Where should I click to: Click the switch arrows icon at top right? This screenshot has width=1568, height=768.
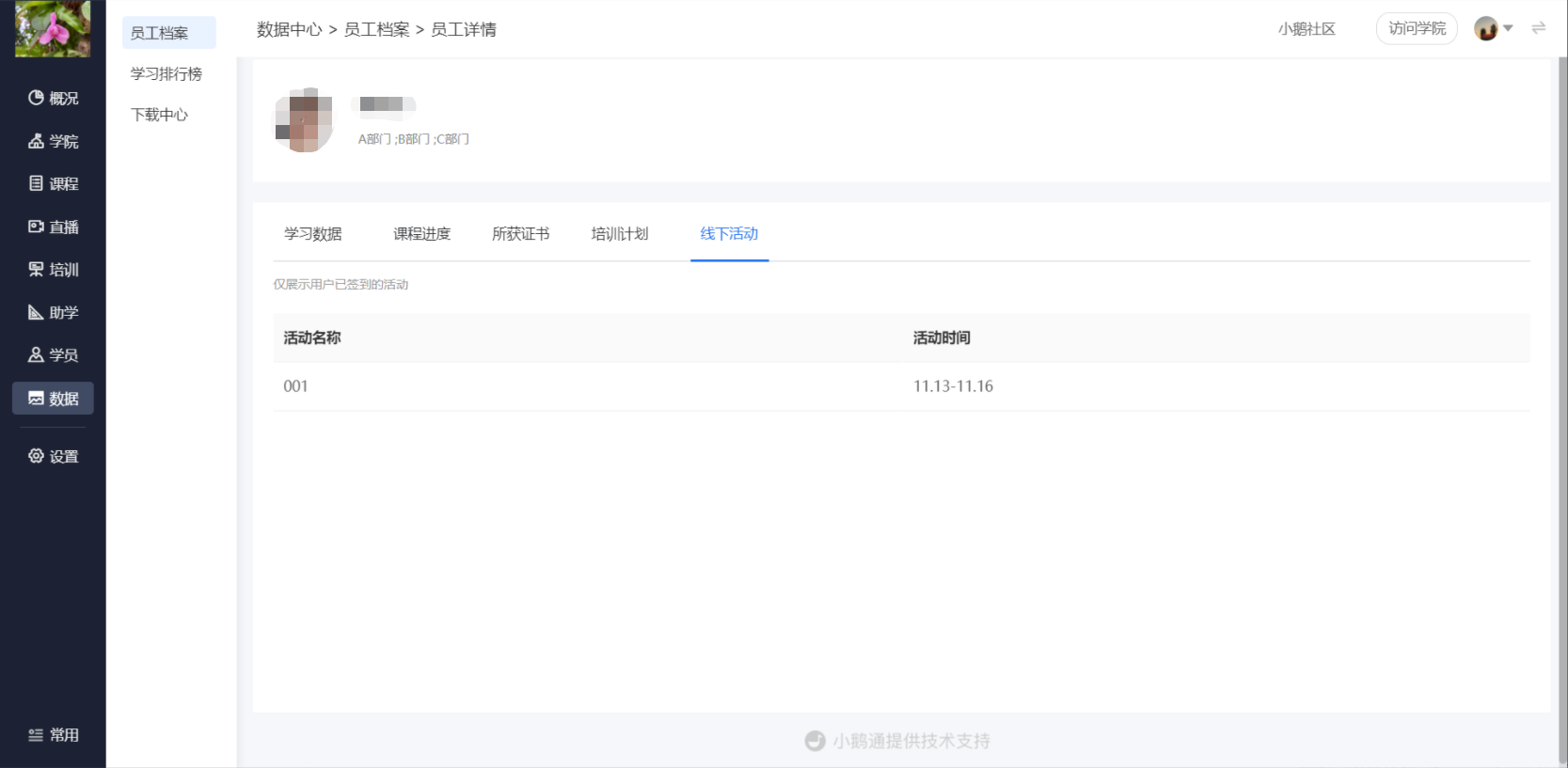(x=1538, y=28)
